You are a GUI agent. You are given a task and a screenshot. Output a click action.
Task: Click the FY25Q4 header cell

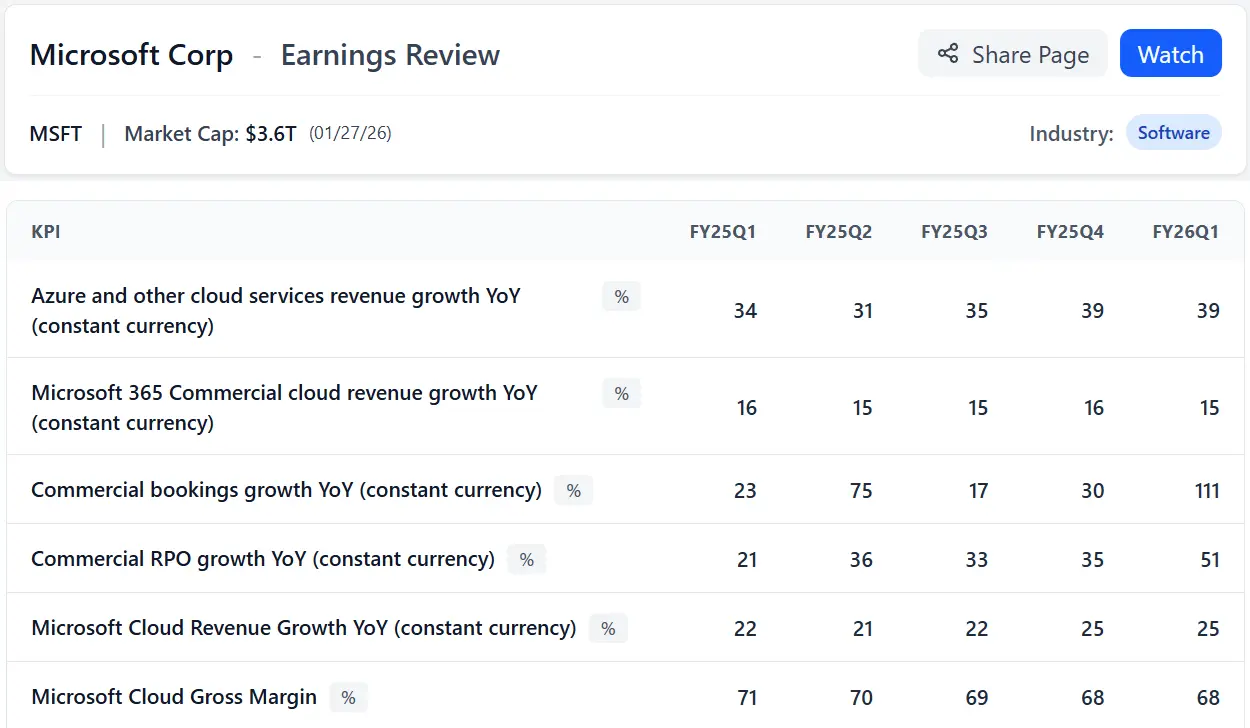point(1070,231)
